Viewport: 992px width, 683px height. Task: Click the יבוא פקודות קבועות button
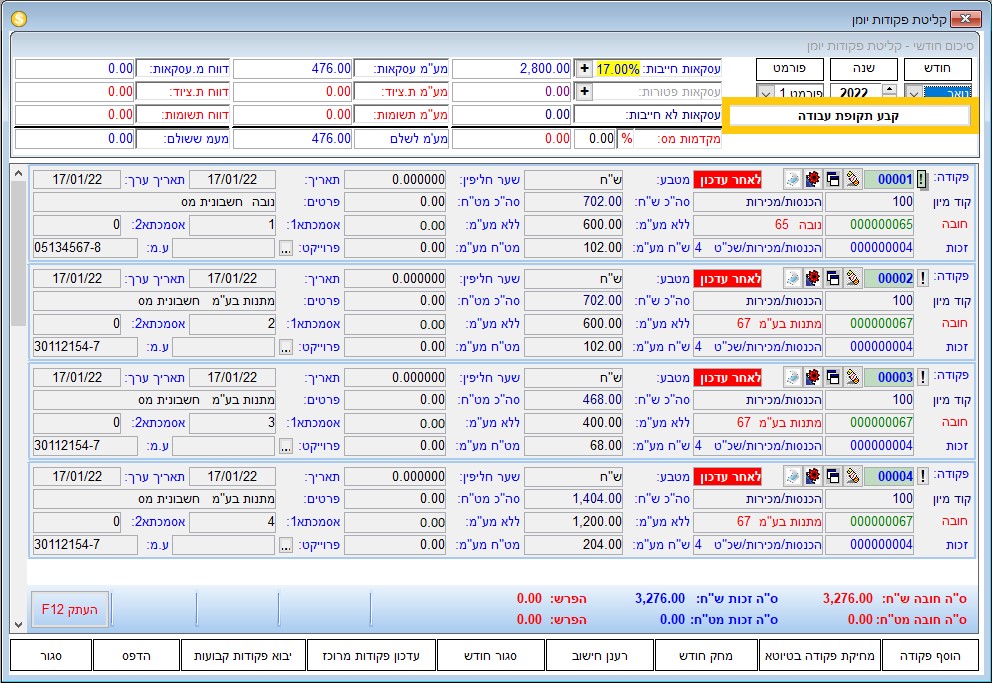(244, 655)
